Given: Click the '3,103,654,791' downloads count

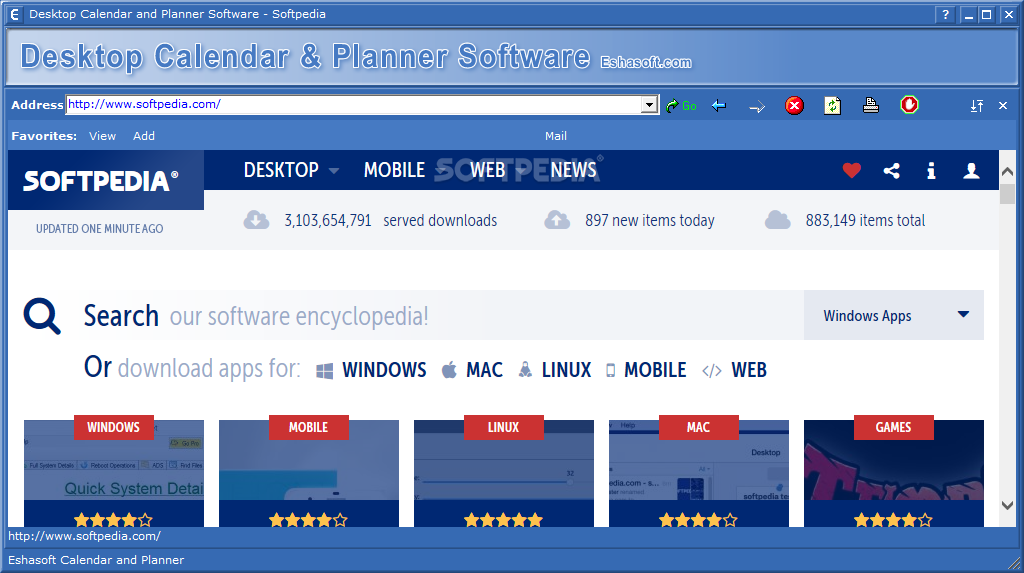Looking at the screenshot, I should point(328,220).
